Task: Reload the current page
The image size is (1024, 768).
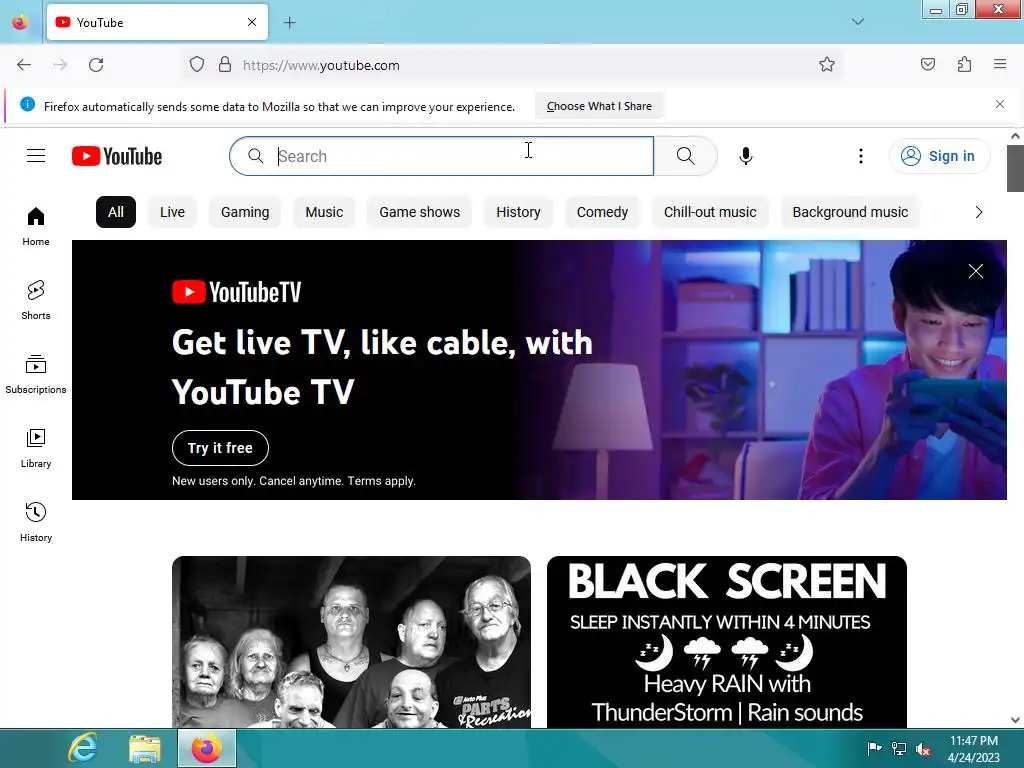Action: coord(96,65)
